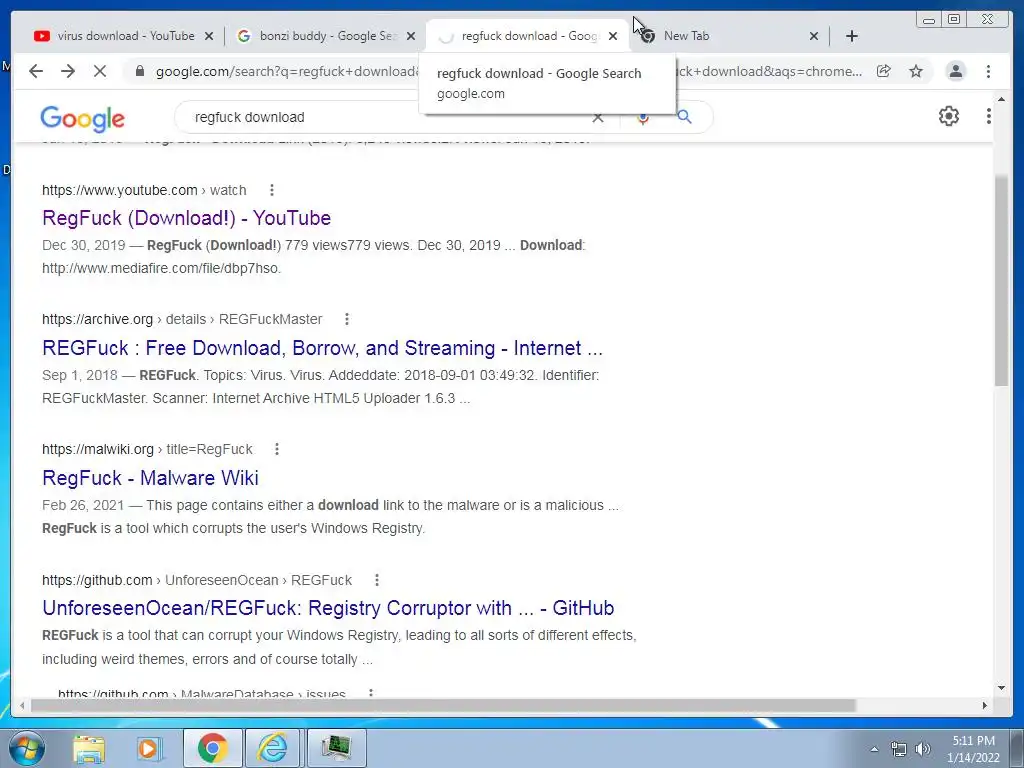Share this page via address bar icon
This screenshot has width=1024, height=768.
(884, 71)
